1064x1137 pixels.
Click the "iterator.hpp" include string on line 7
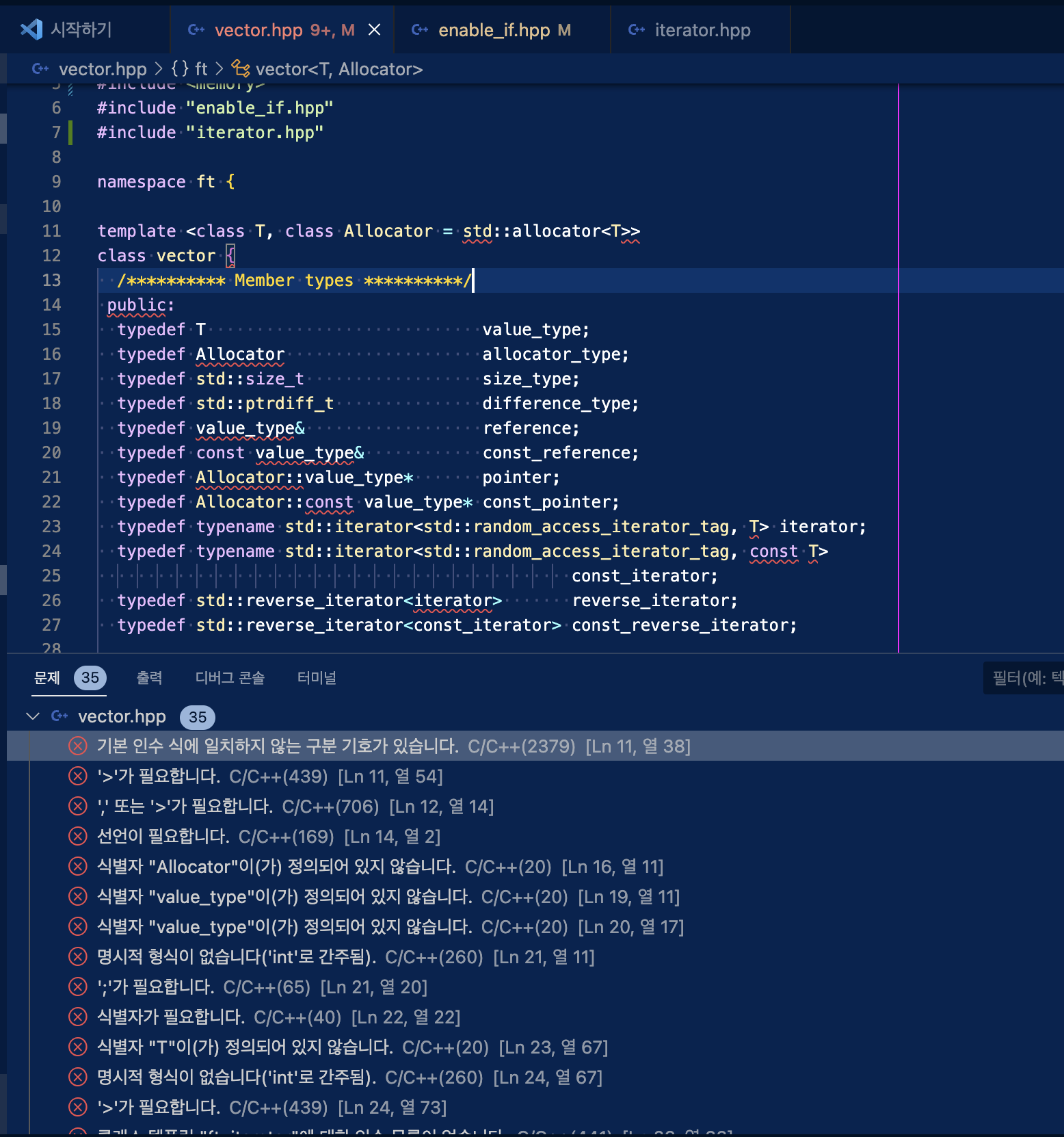tap(254, 133)
